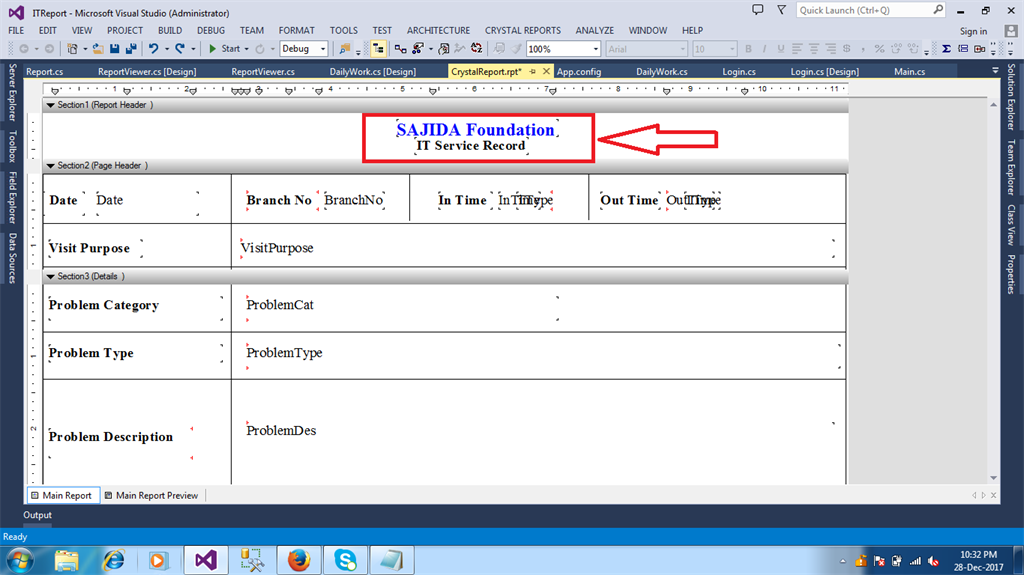
Task: Click the Start button on the Windows taskbar
Action: pyautogui.click(x=20, y=560)
